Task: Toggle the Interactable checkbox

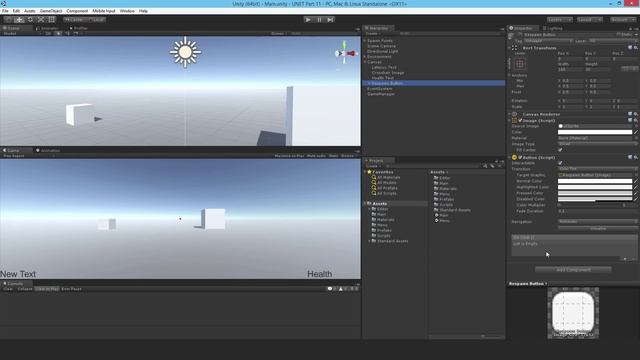Action: 560,163
